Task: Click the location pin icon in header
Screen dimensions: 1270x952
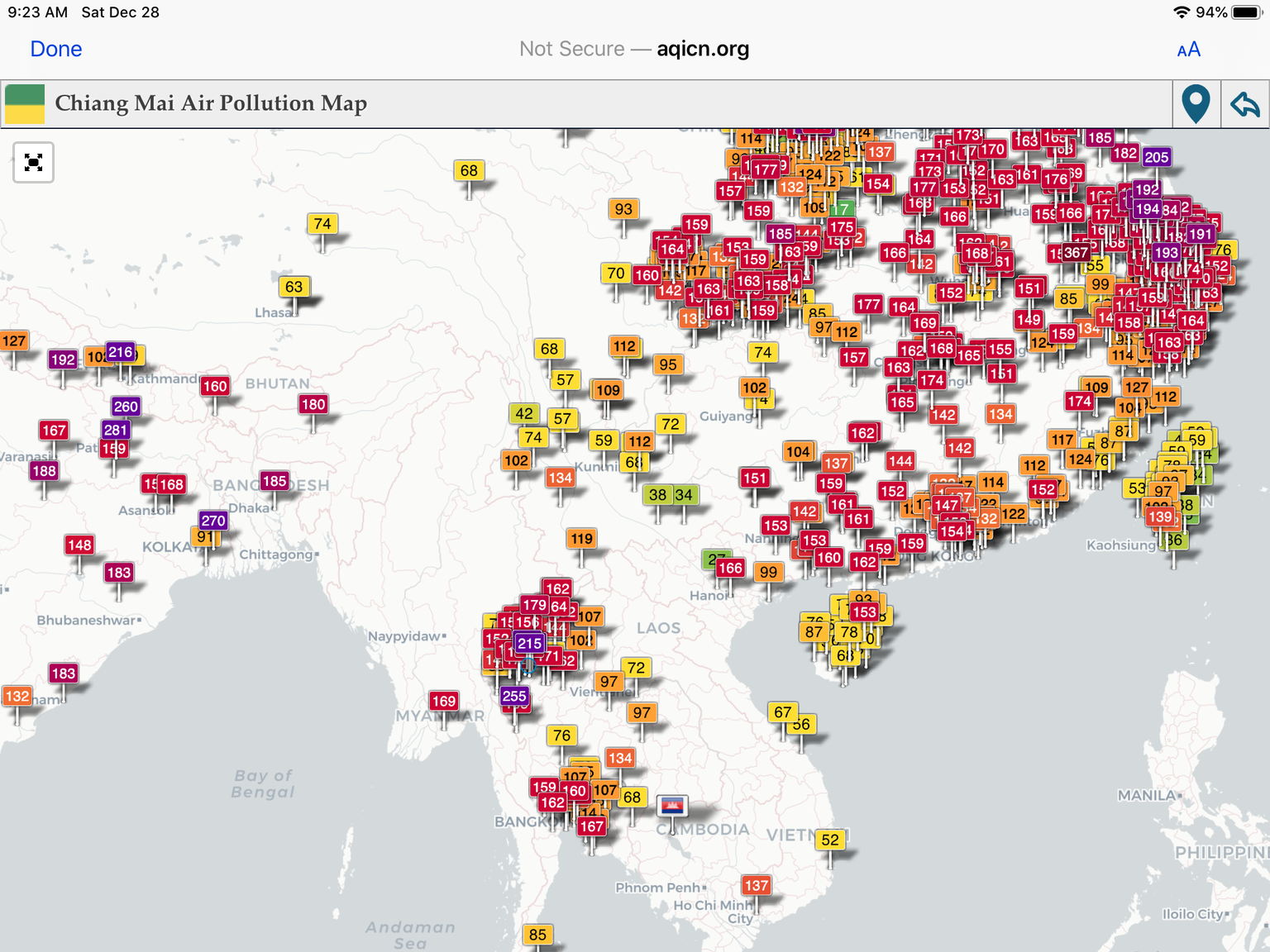Action: point(1196,104)
